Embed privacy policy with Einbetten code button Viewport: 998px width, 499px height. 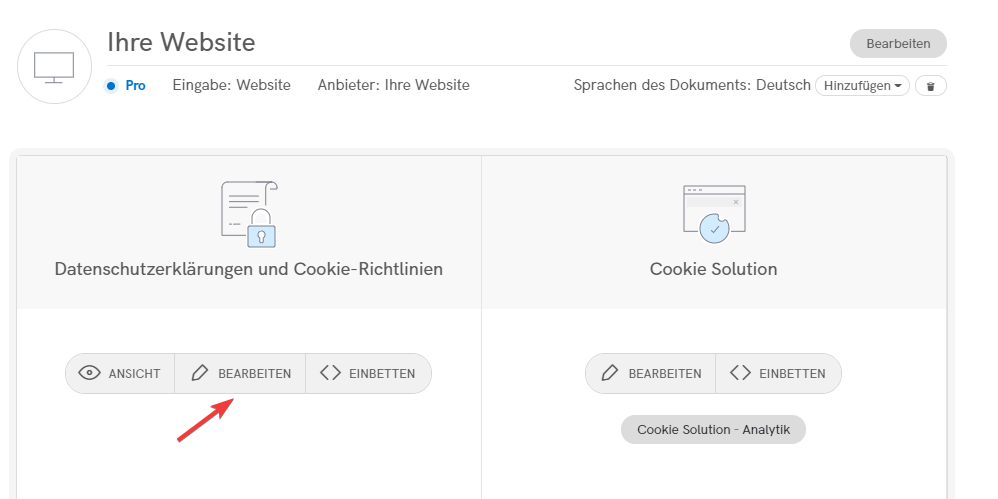(368, 373)
